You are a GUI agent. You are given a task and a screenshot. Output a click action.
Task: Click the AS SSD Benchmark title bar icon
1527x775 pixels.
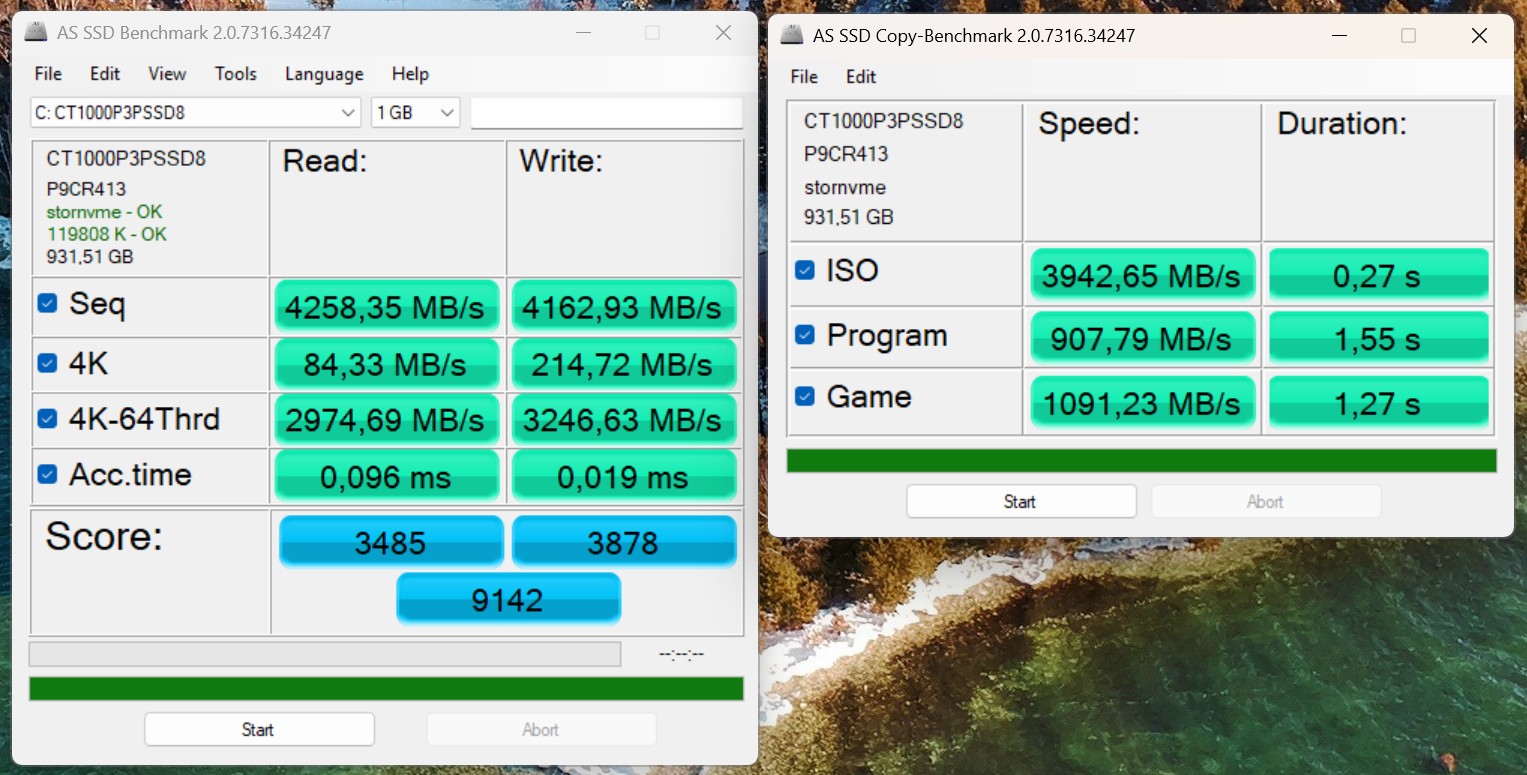(37, 32)
